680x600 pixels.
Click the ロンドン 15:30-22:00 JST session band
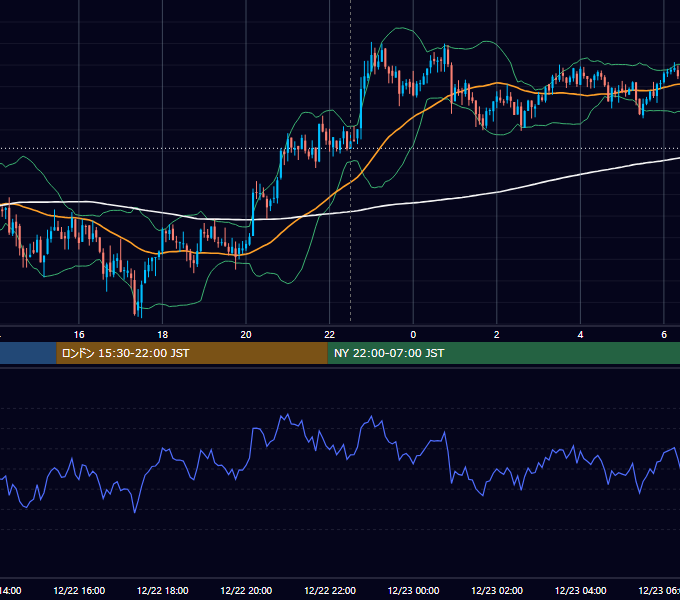point(192,353)
